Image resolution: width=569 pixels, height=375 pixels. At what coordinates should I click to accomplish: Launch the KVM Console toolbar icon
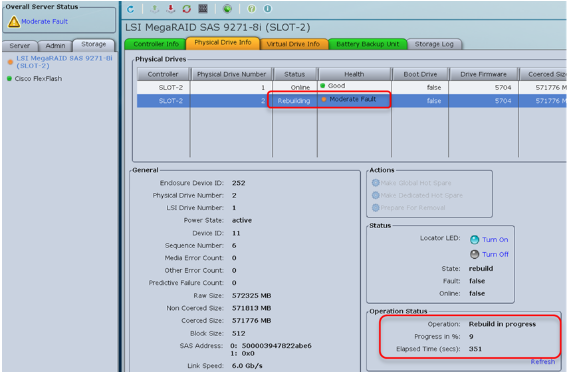[x=203, y=9]
